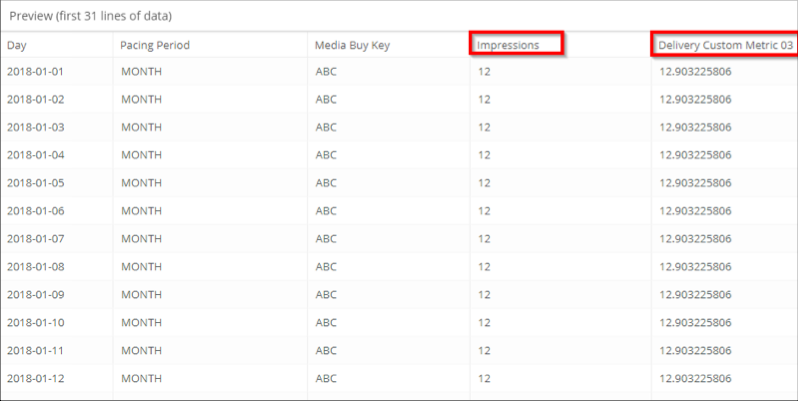Click 12.903225806 in the 2018-01-01 row
Image resolution: width=798 pixels, height=401 pixels.
(696, 72)
